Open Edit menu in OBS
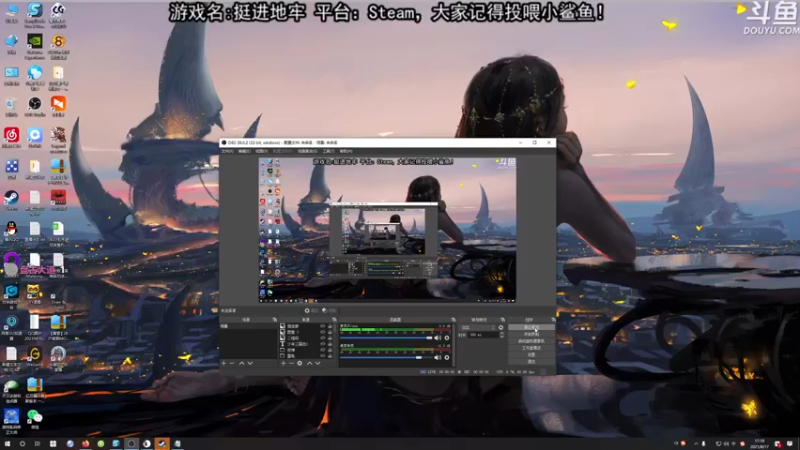 244,151
